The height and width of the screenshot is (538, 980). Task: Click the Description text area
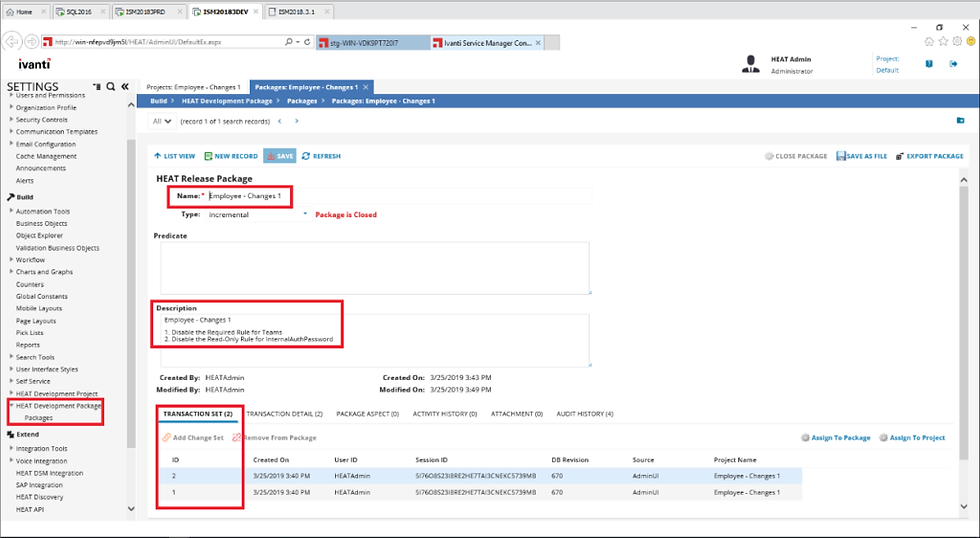(375, 341)
